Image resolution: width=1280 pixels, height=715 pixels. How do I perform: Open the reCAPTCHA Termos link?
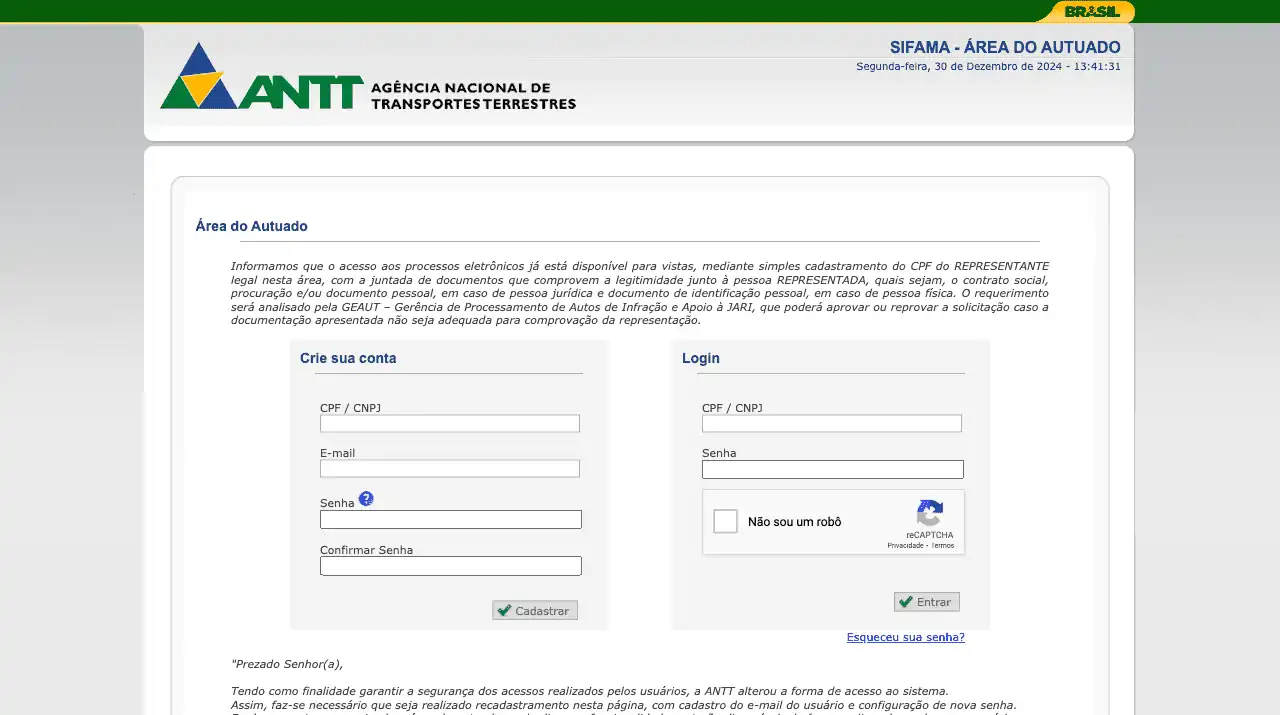[x=943, y=545]
